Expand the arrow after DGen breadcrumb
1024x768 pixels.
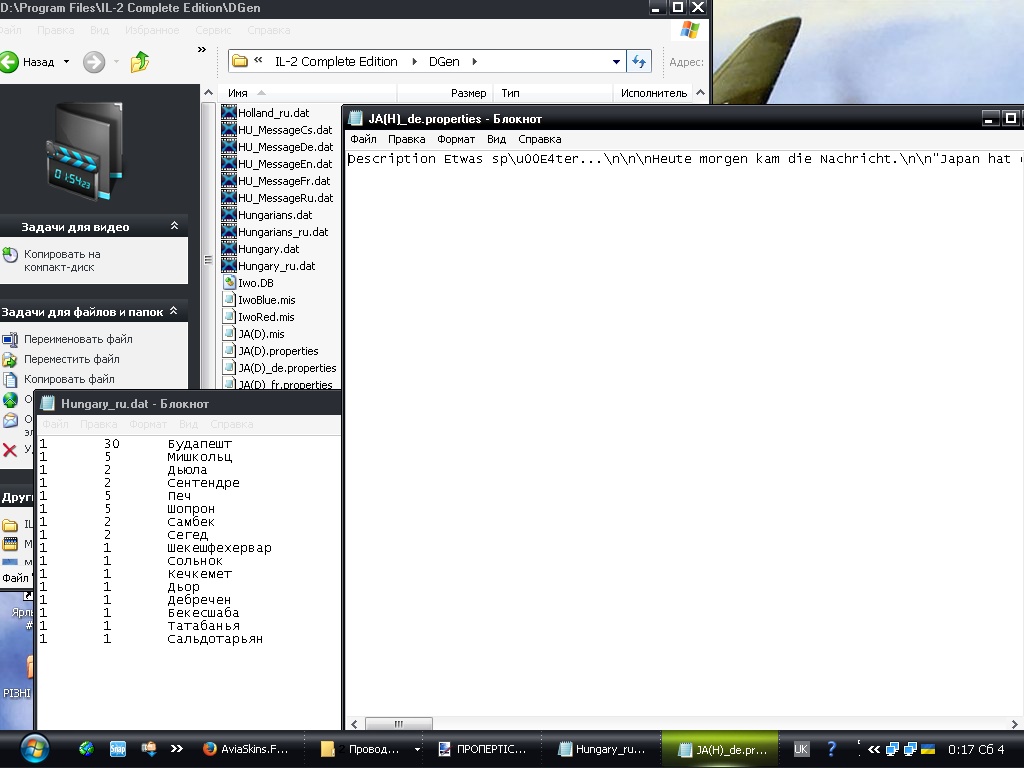pos(475,61)
